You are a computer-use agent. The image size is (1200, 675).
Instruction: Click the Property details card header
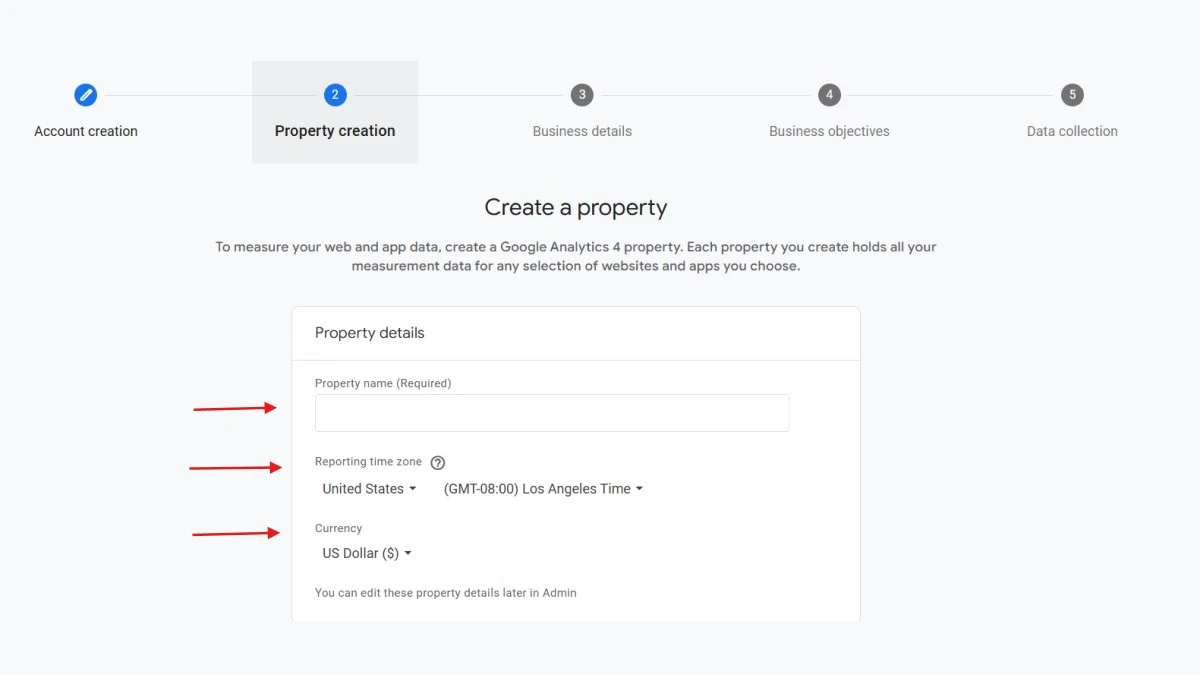(370, 333)
